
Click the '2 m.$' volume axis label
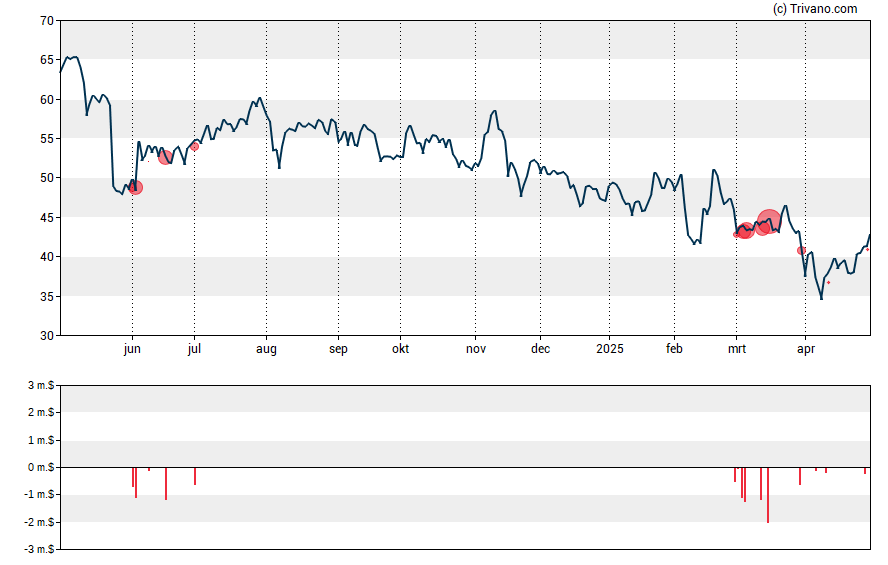pos(41,413)
